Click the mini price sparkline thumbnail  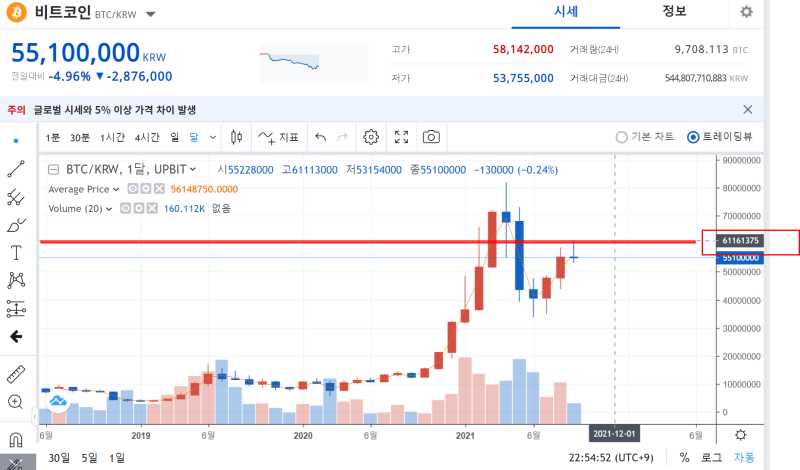click(314, 64)
